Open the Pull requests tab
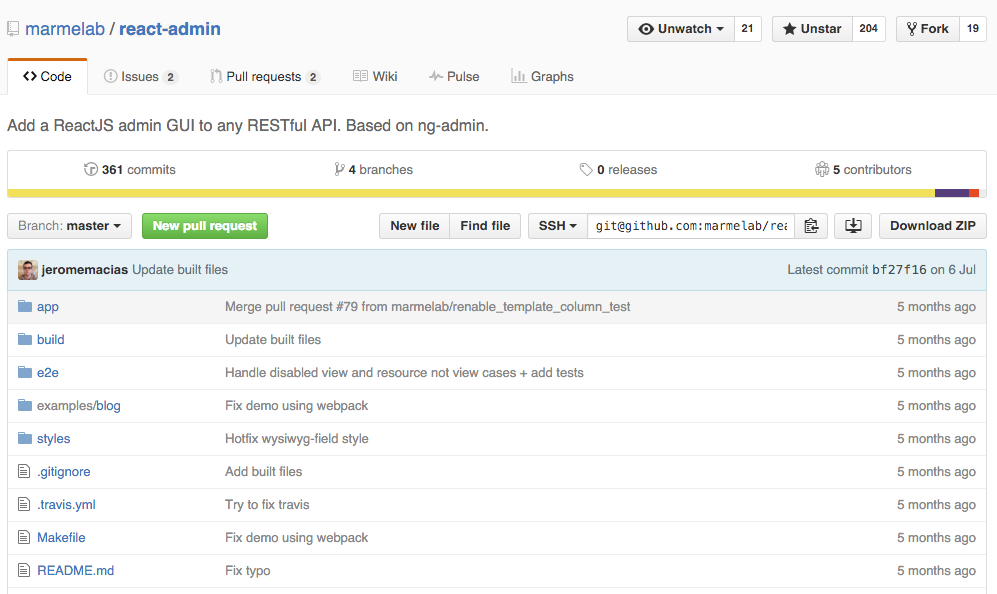This screenshot has width=997, height=594. tap(265, 77)
